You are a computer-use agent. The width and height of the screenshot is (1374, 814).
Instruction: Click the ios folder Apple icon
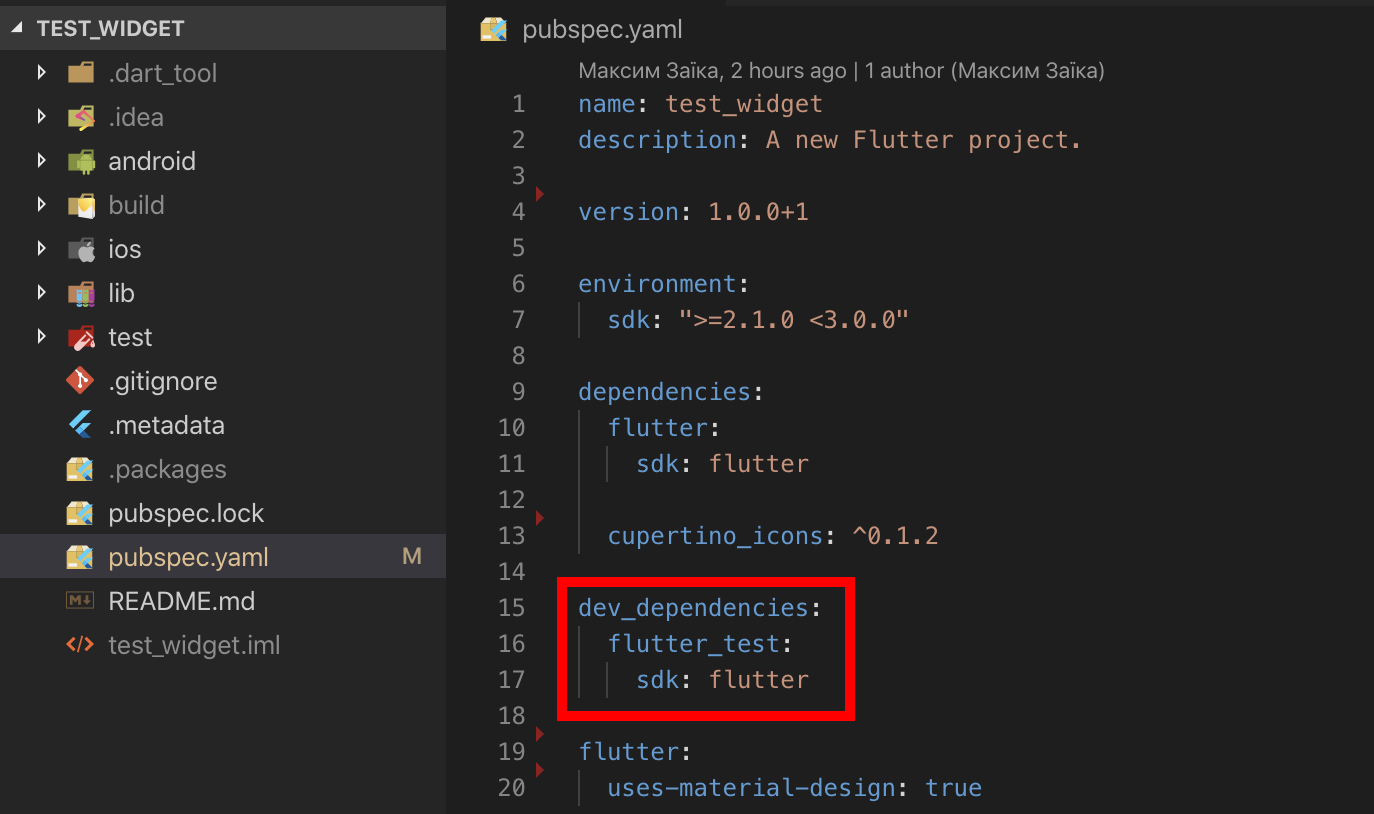(80, 249)
